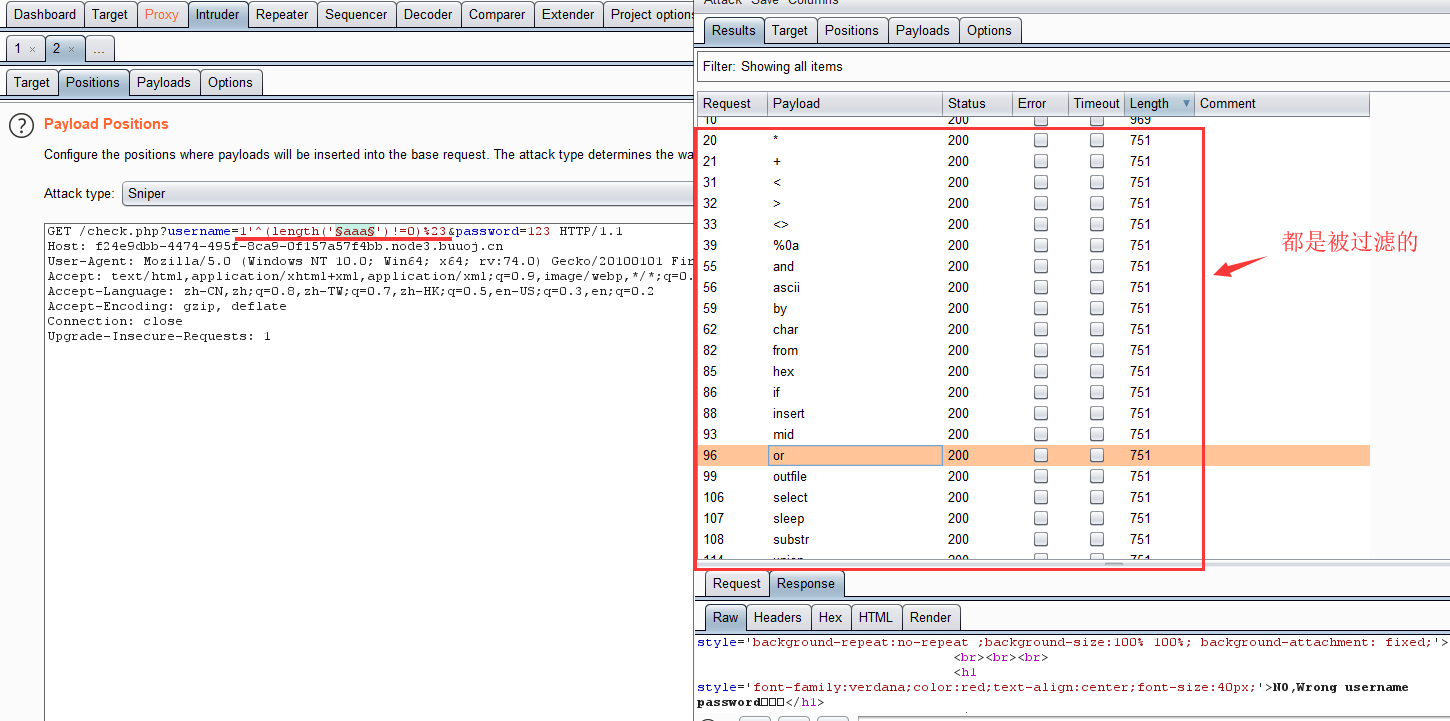
Task: Click the Length column sort arrow
Action: [1186, 103]
